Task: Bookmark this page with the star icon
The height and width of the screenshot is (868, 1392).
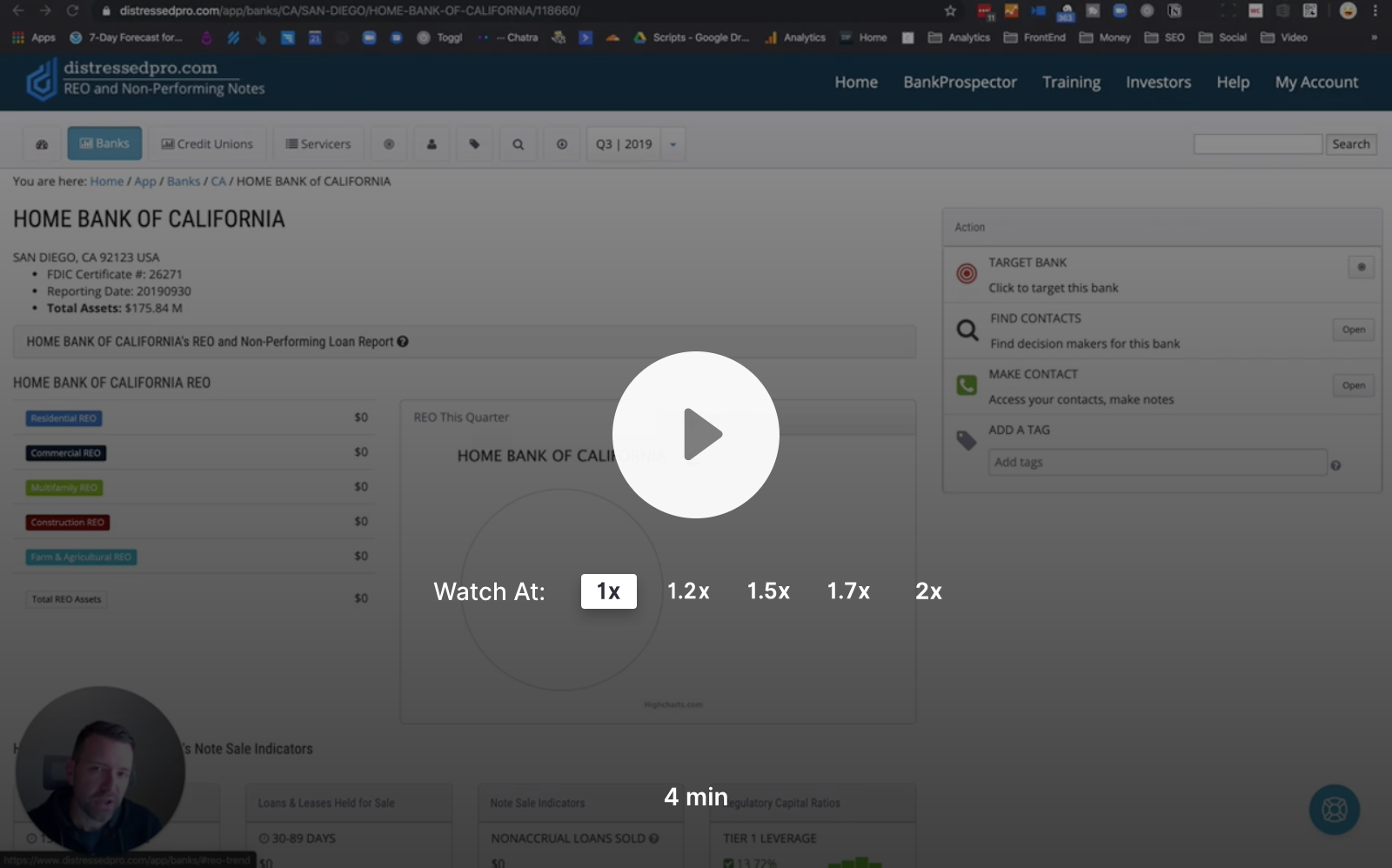Action: [x=950, y=10]
